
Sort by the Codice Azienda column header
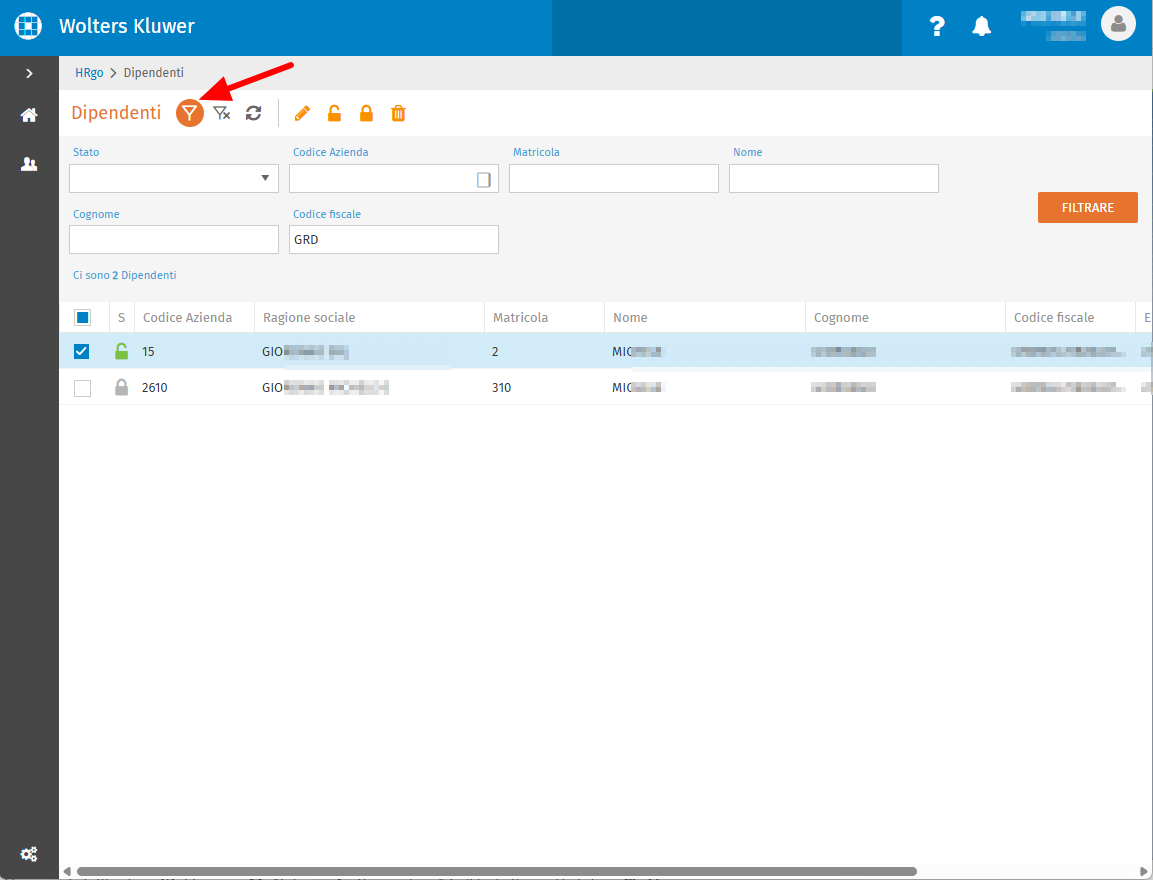pyautogui.click(x=188, y=318)
